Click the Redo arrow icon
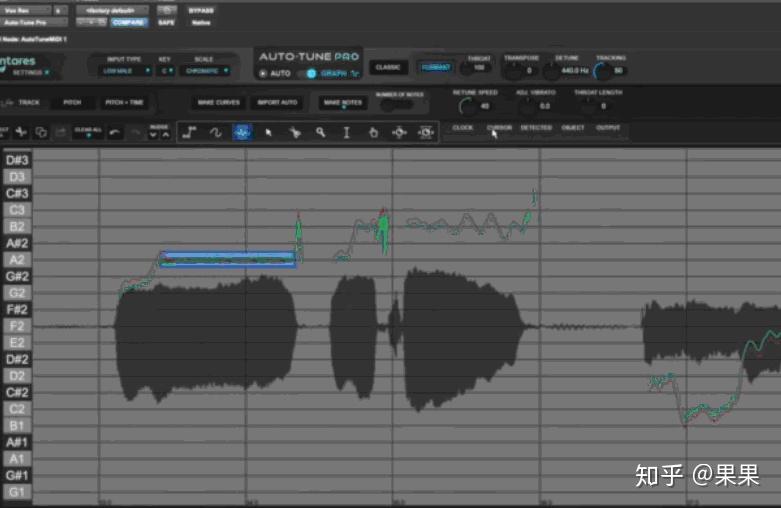 (x=135, y=132)
